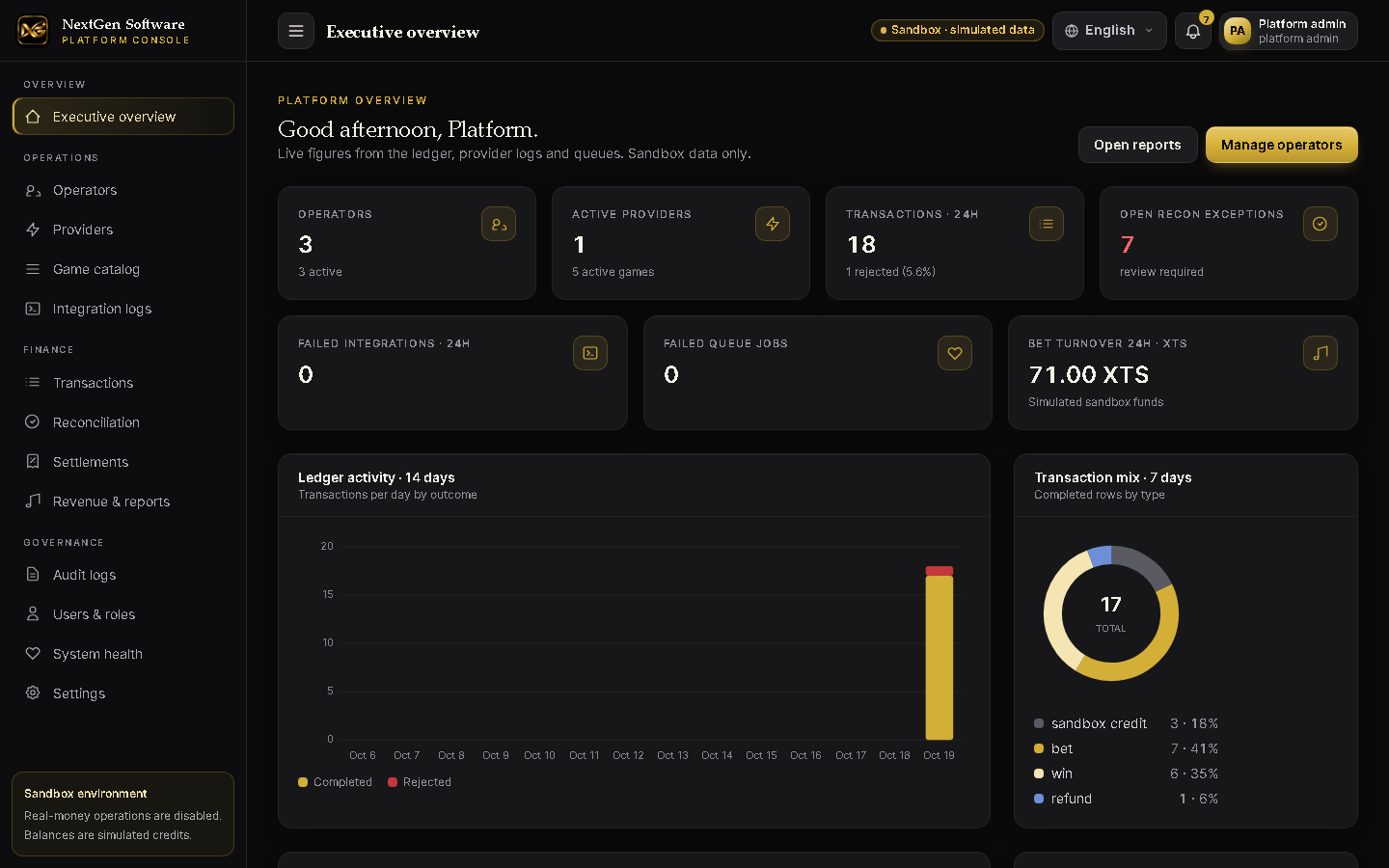
Task: Toggle the Completed legend entry
Action: (335, 782)
